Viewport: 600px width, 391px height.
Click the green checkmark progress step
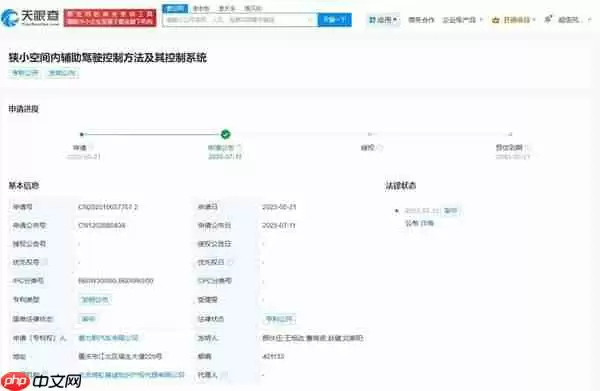[x=225, y=134]
